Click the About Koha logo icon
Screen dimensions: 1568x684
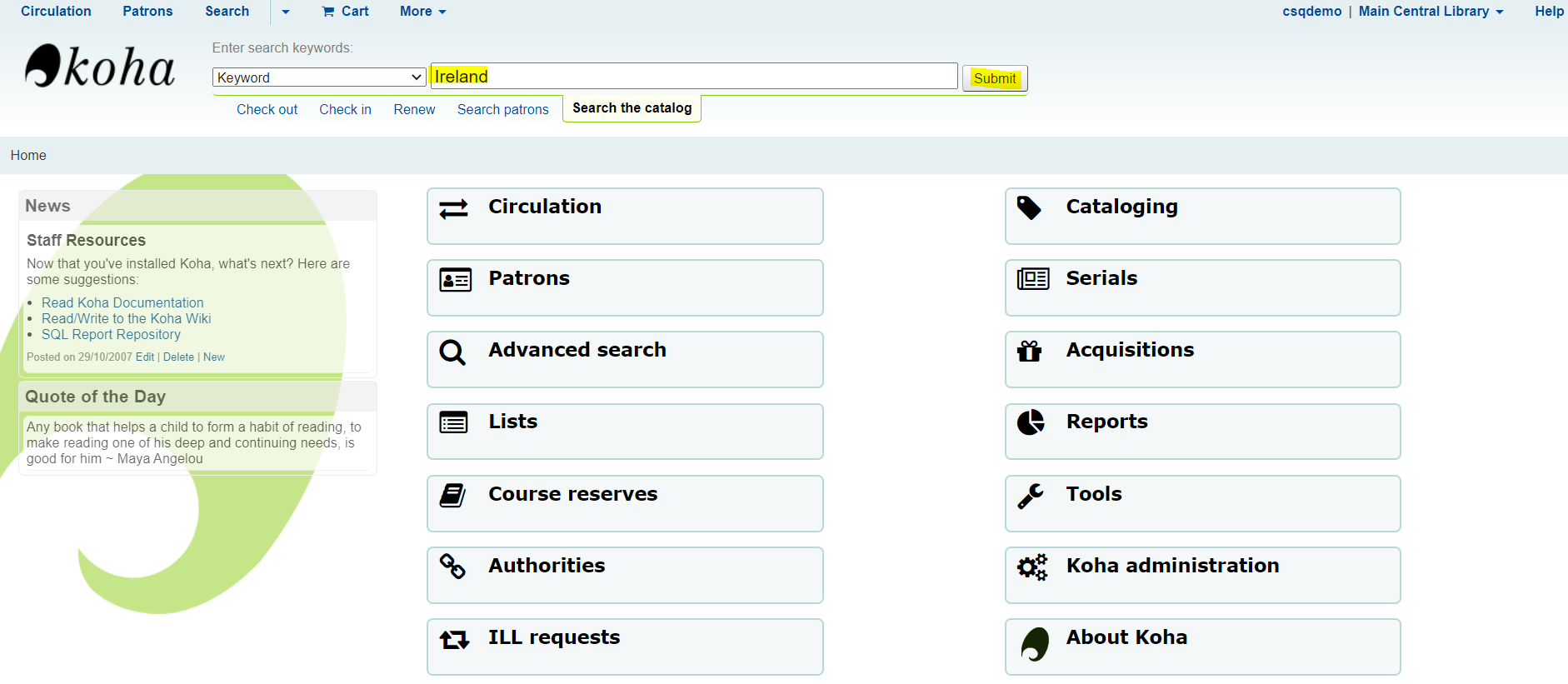pyautogui.click(x=1035, y=644)
